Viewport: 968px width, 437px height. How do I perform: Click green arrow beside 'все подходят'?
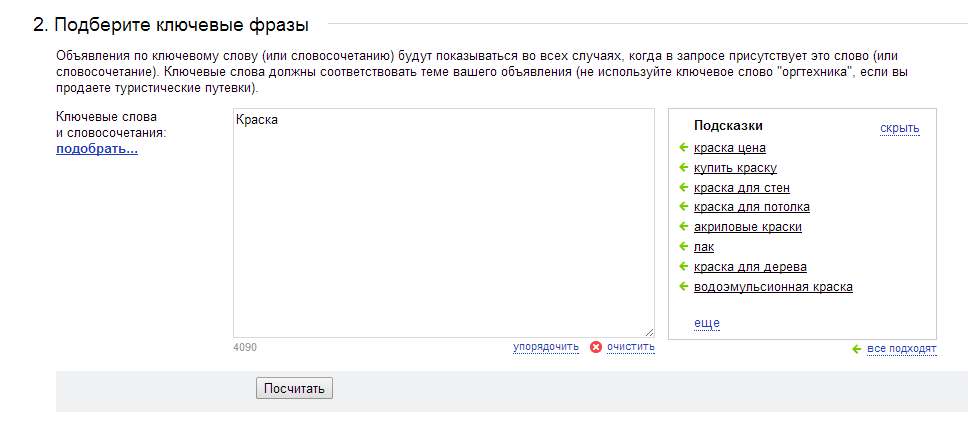click(856, 349)
